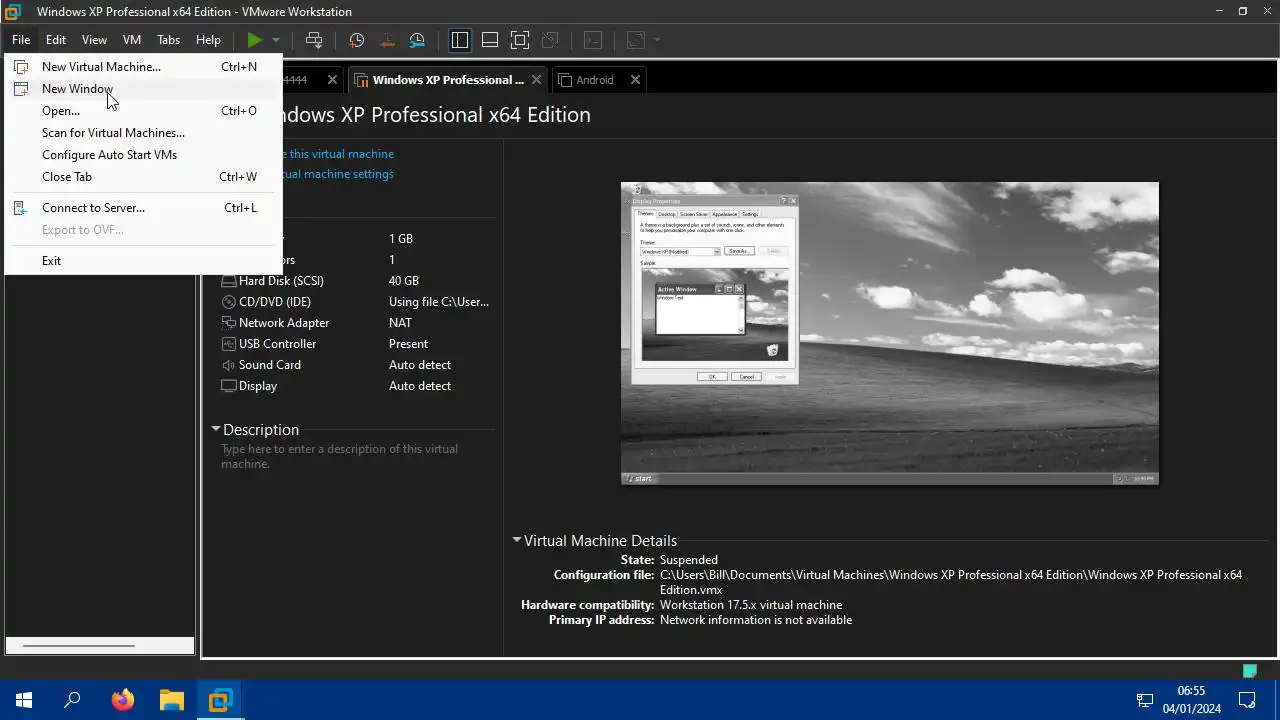The image size is (1280, 720).
Task: Select the USB Controller device row
Action: coord(357,344)
